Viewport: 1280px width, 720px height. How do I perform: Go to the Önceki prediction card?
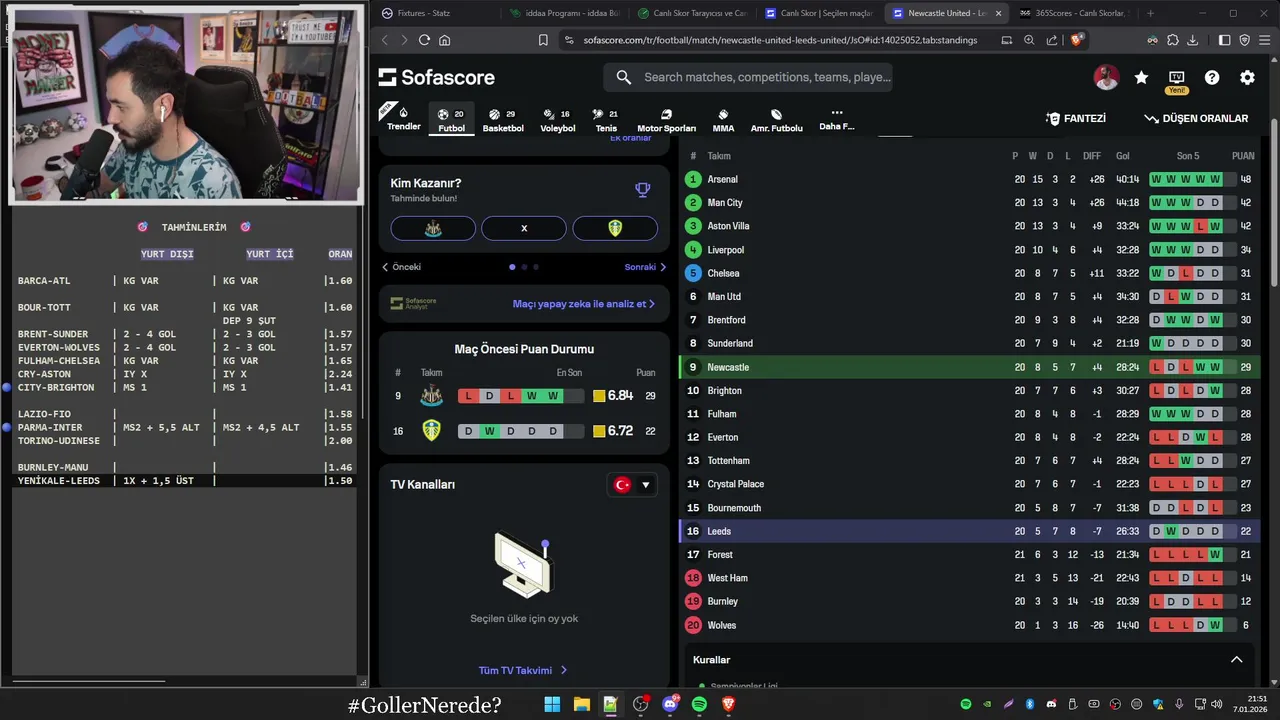coord(401,267)
